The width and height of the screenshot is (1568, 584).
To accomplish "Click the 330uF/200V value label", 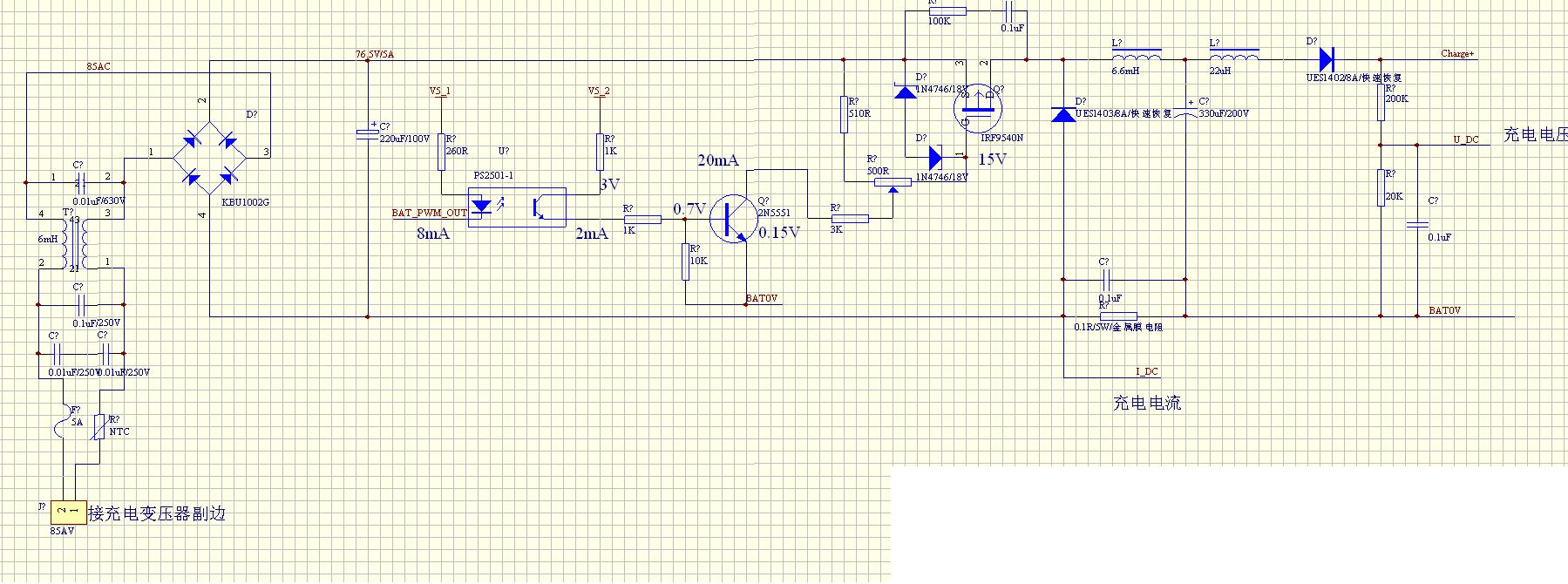I will (x=1224, y=113).
